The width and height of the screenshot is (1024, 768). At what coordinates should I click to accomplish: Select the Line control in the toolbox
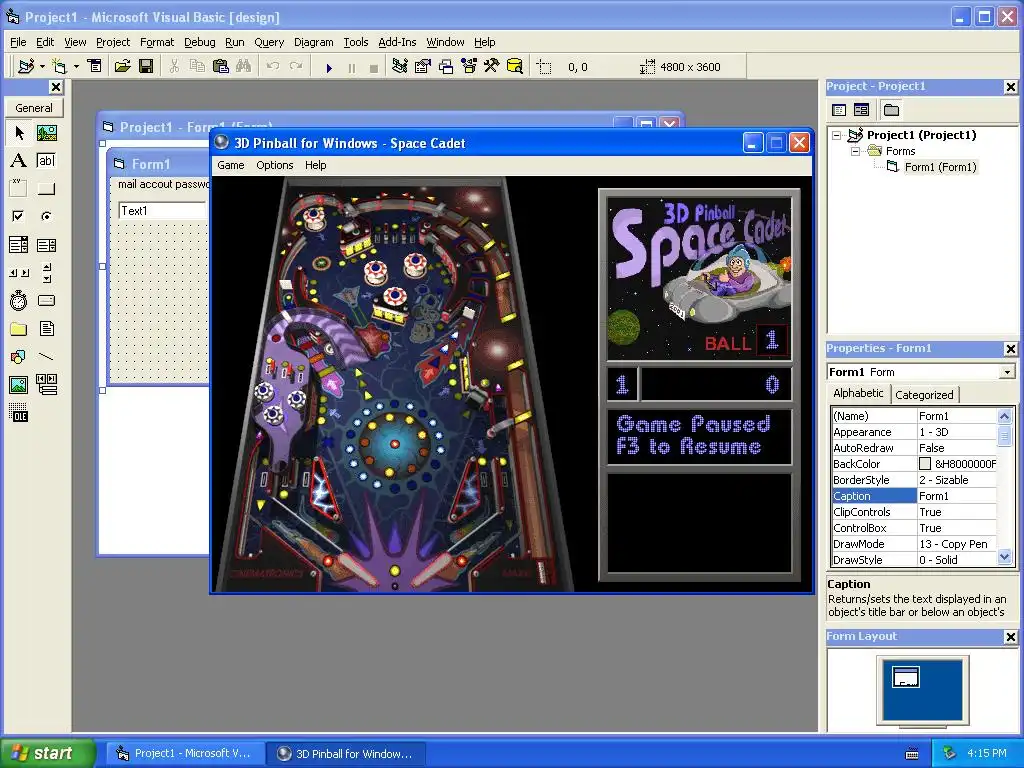tap(46, 357)
